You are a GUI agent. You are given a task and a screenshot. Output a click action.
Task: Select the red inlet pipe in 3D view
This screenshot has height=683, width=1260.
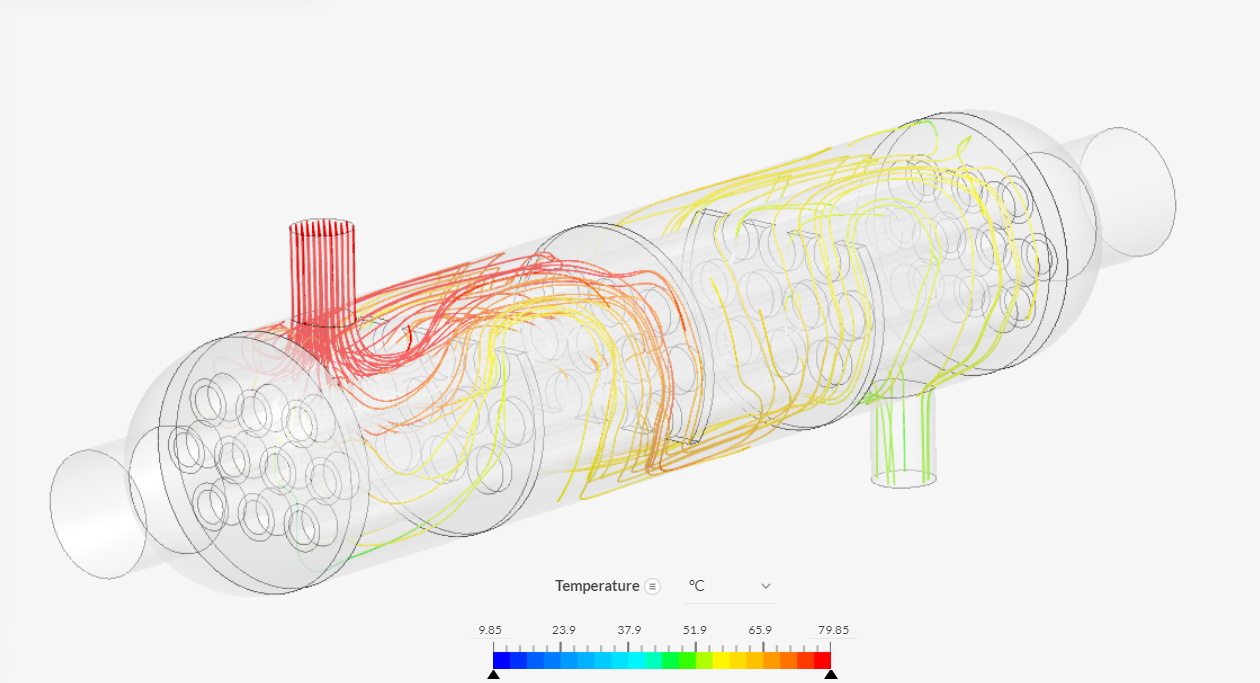(322, 272)
